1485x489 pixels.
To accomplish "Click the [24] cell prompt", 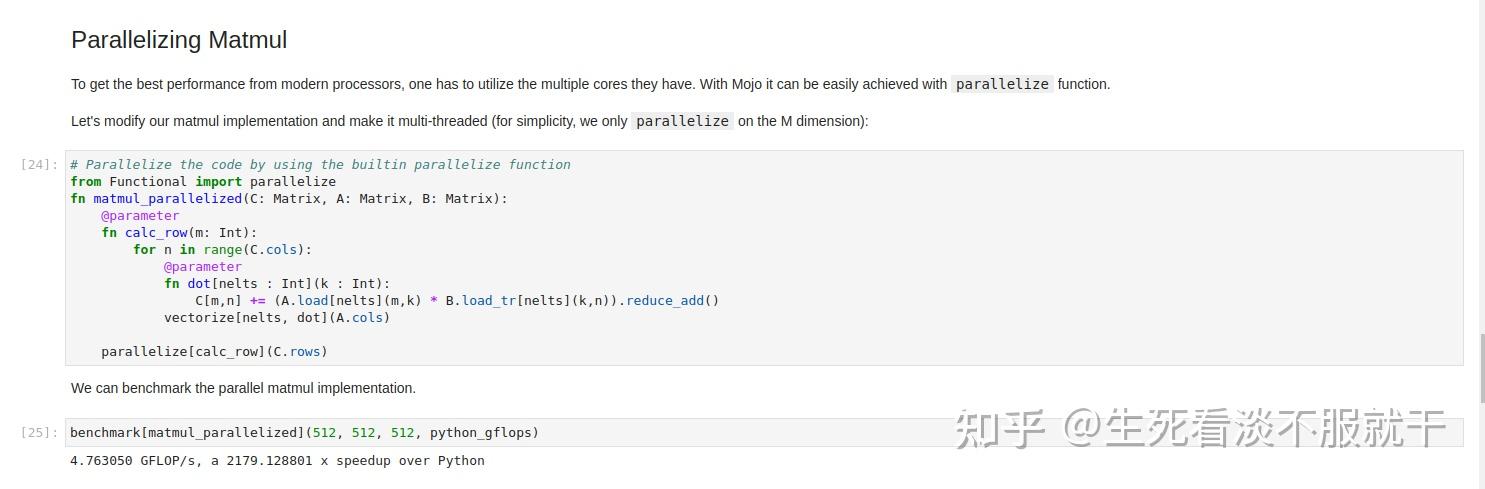I will [x=40, y=165].
